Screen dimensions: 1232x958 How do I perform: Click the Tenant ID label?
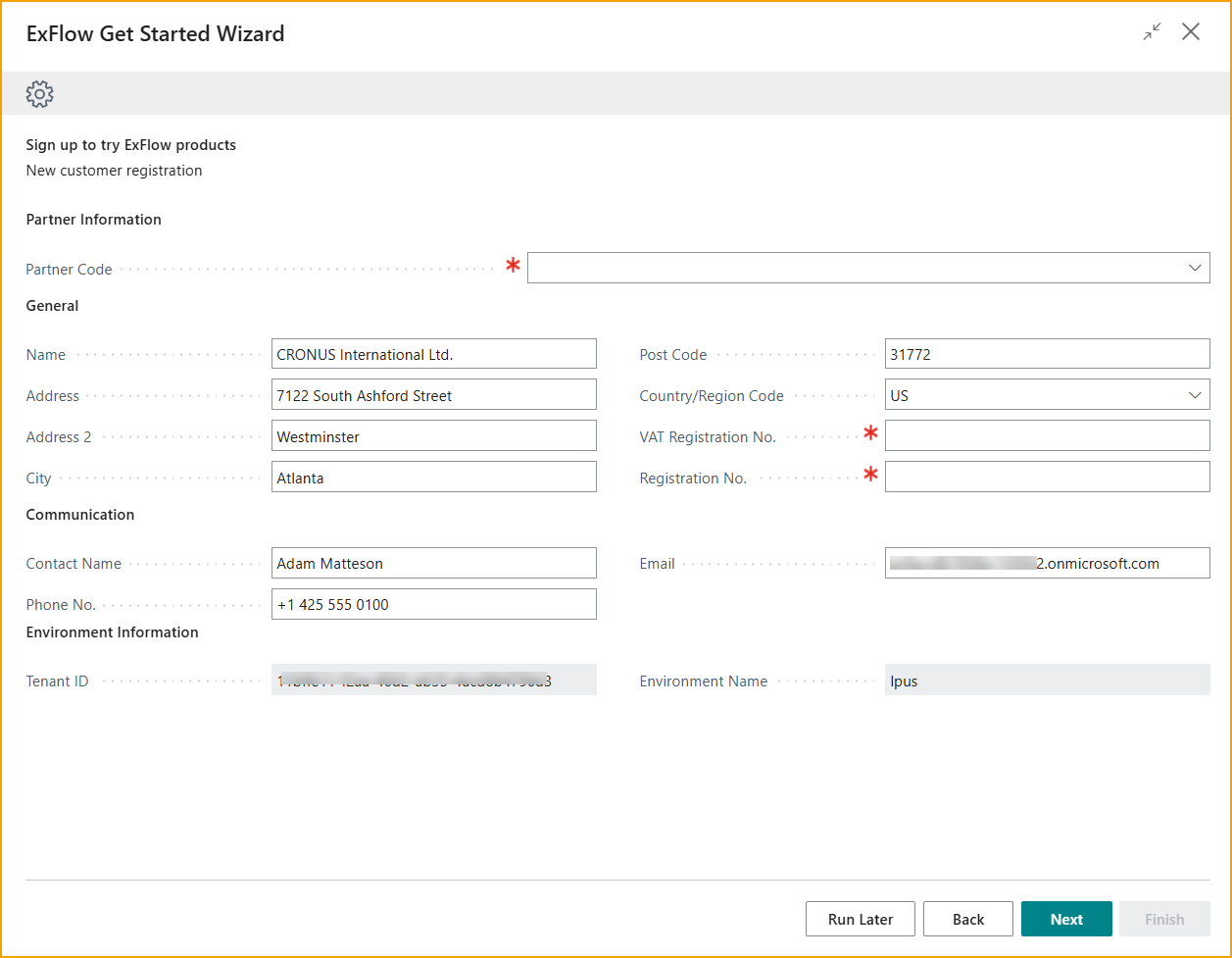[x=57, y=681]
